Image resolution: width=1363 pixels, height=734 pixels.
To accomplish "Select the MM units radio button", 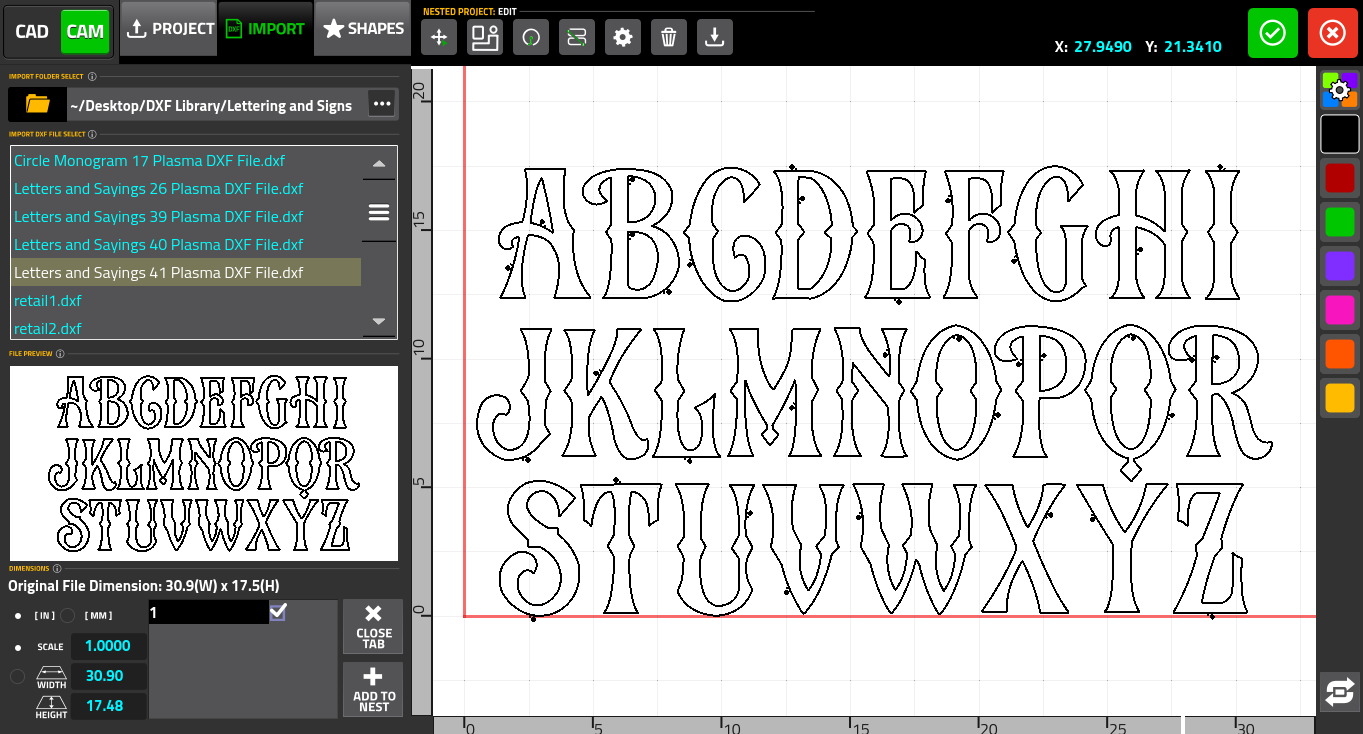I will (x=67, y=616).
